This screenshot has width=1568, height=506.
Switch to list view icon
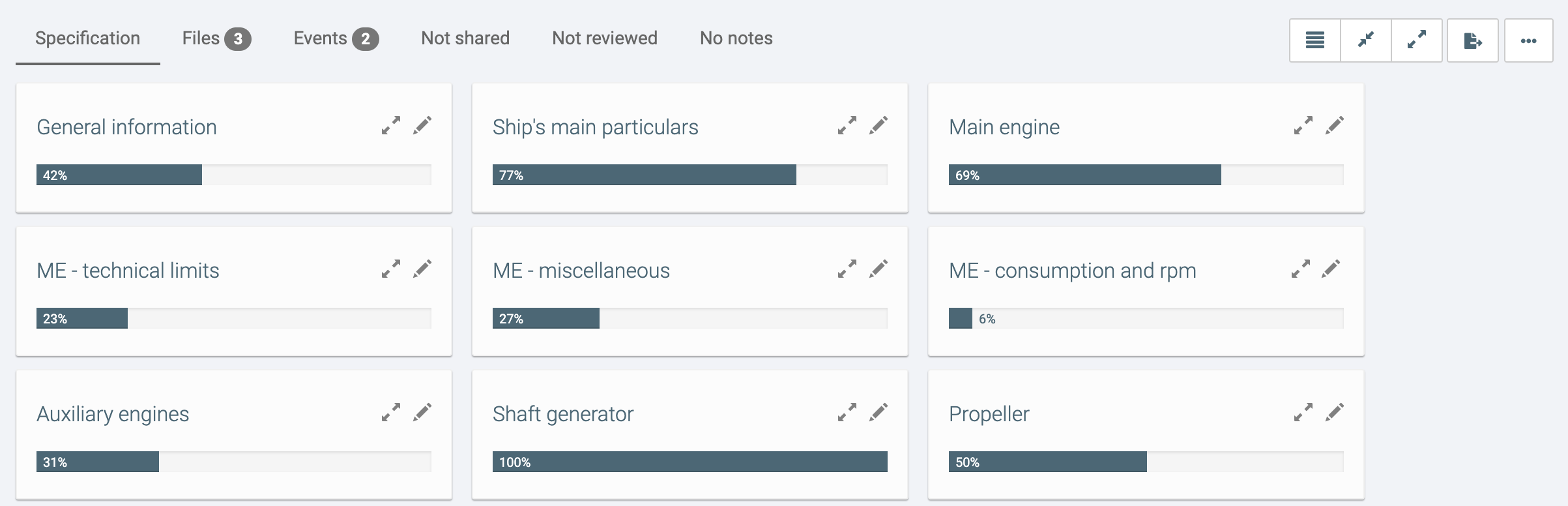click(x=1315, y=40)
